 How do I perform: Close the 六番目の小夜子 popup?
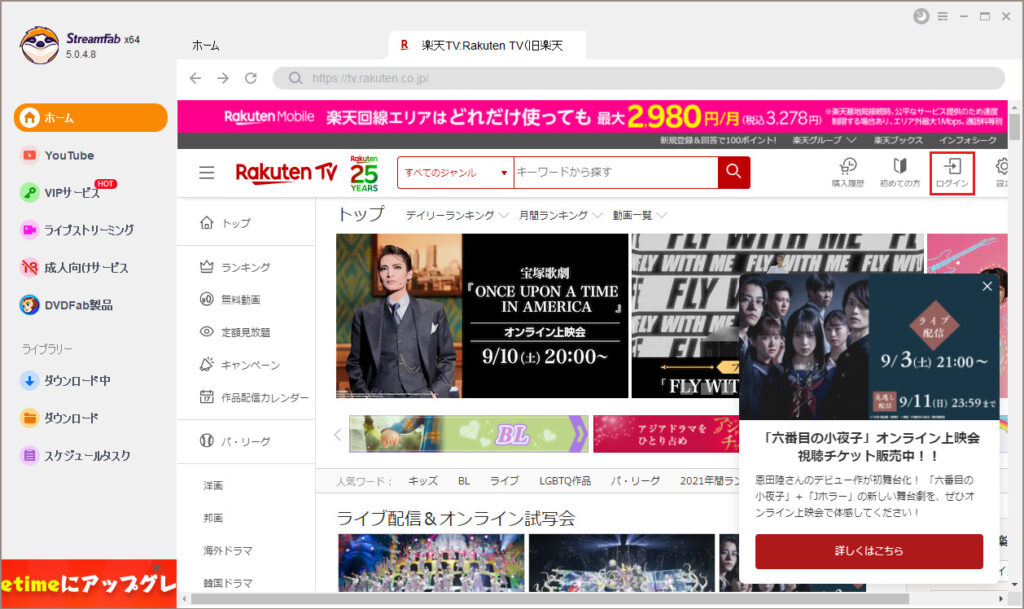click(x=987, y=287)
